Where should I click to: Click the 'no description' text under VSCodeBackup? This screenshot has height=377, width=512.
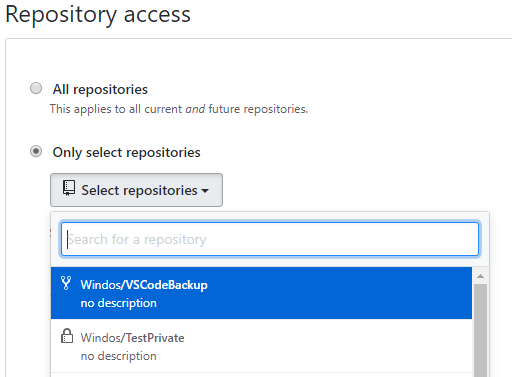[x=119, y=303]
